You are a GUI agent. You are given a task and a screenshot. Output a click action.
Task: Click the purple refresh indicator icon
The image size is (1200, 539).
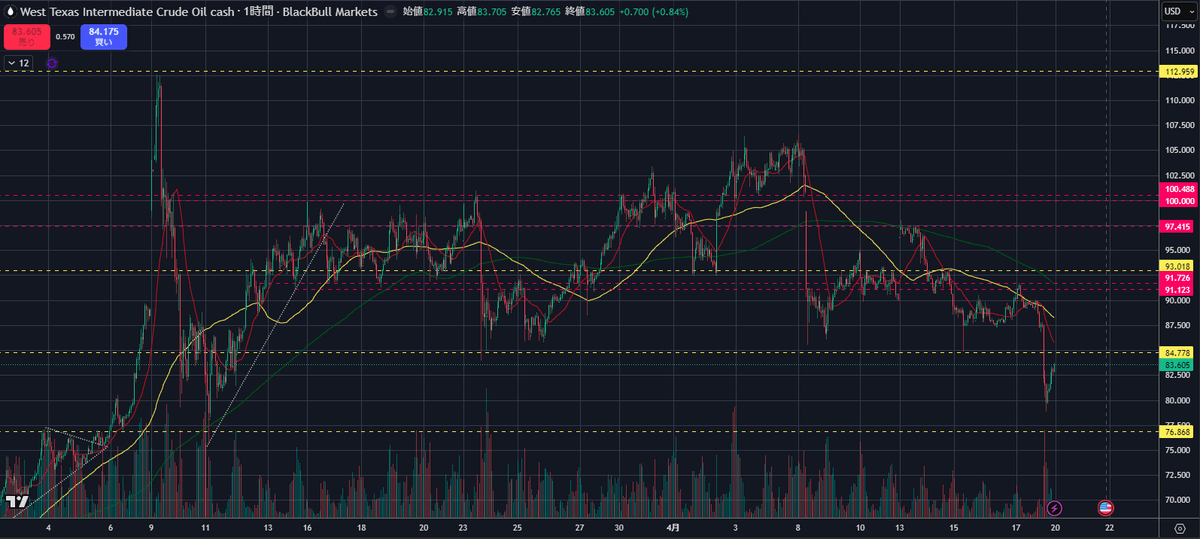pyautogui.click(x=52, y=63)
